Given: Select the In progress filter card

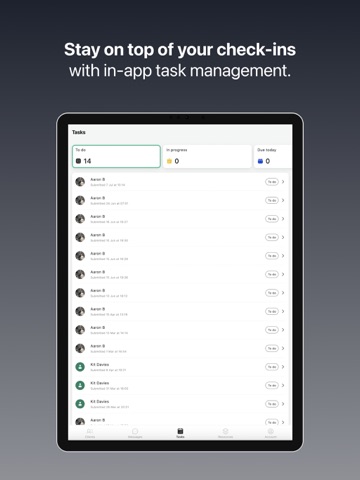Looking at the screenshot, I should tap(207, 156).
